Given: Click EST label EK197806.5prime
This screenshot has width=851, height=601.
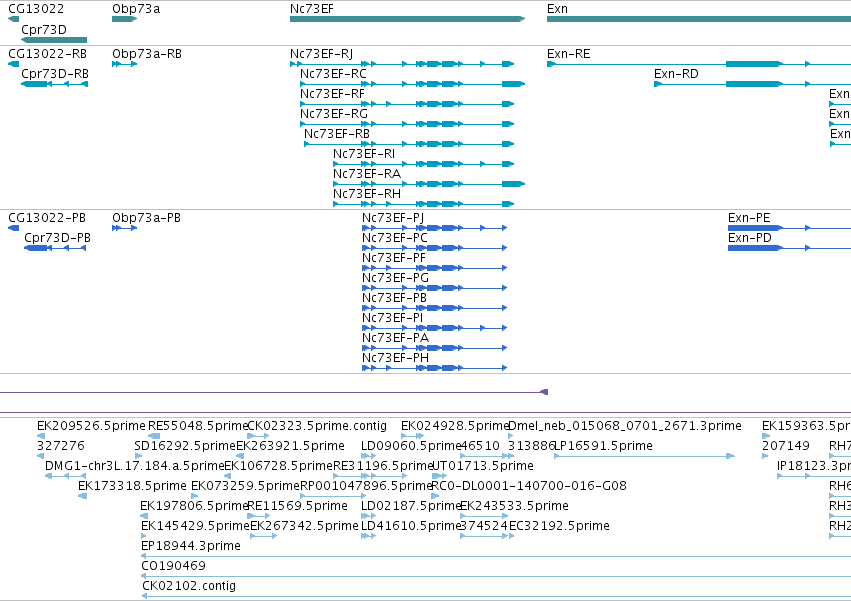Looking at the screenshot, I should [x=194, y=506].
